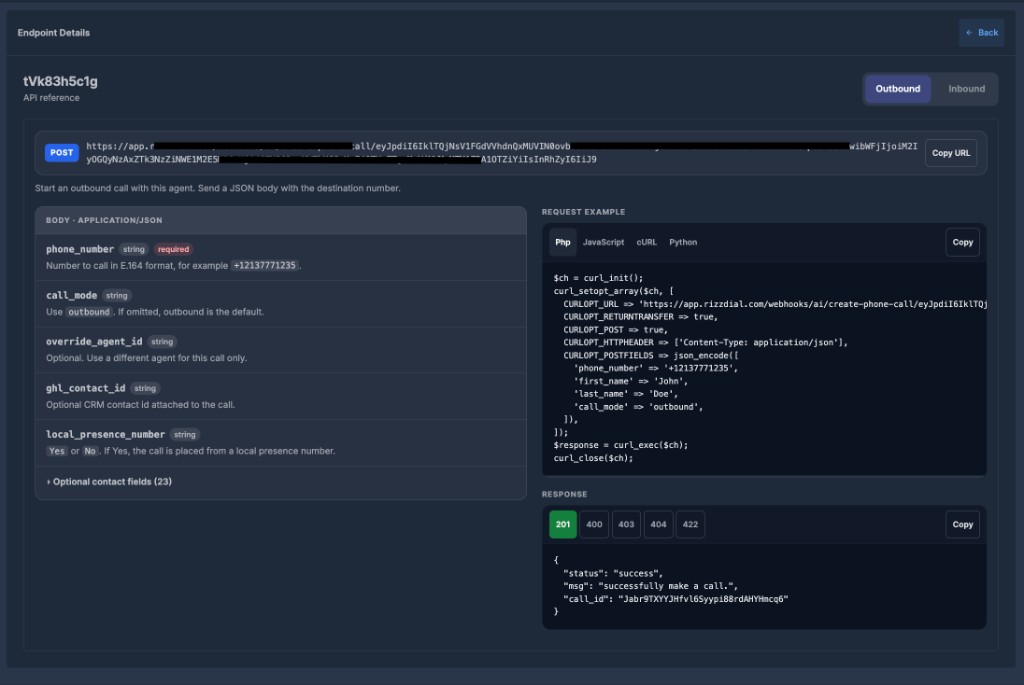Click the API reference subtitle
The height and width of the screenshot is (685, 1024).
(51, 98)
